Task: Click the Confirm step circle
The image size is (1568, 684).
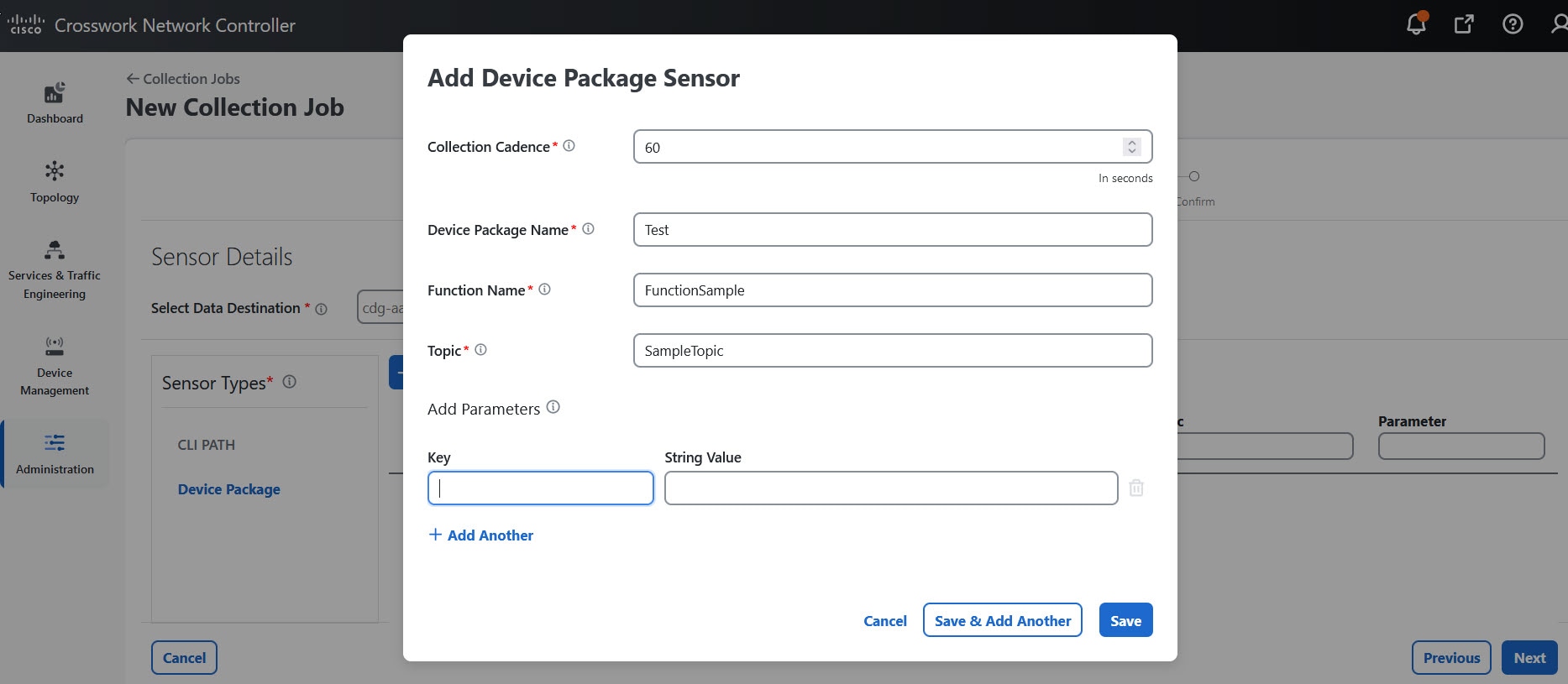Action: (1194, 176)
